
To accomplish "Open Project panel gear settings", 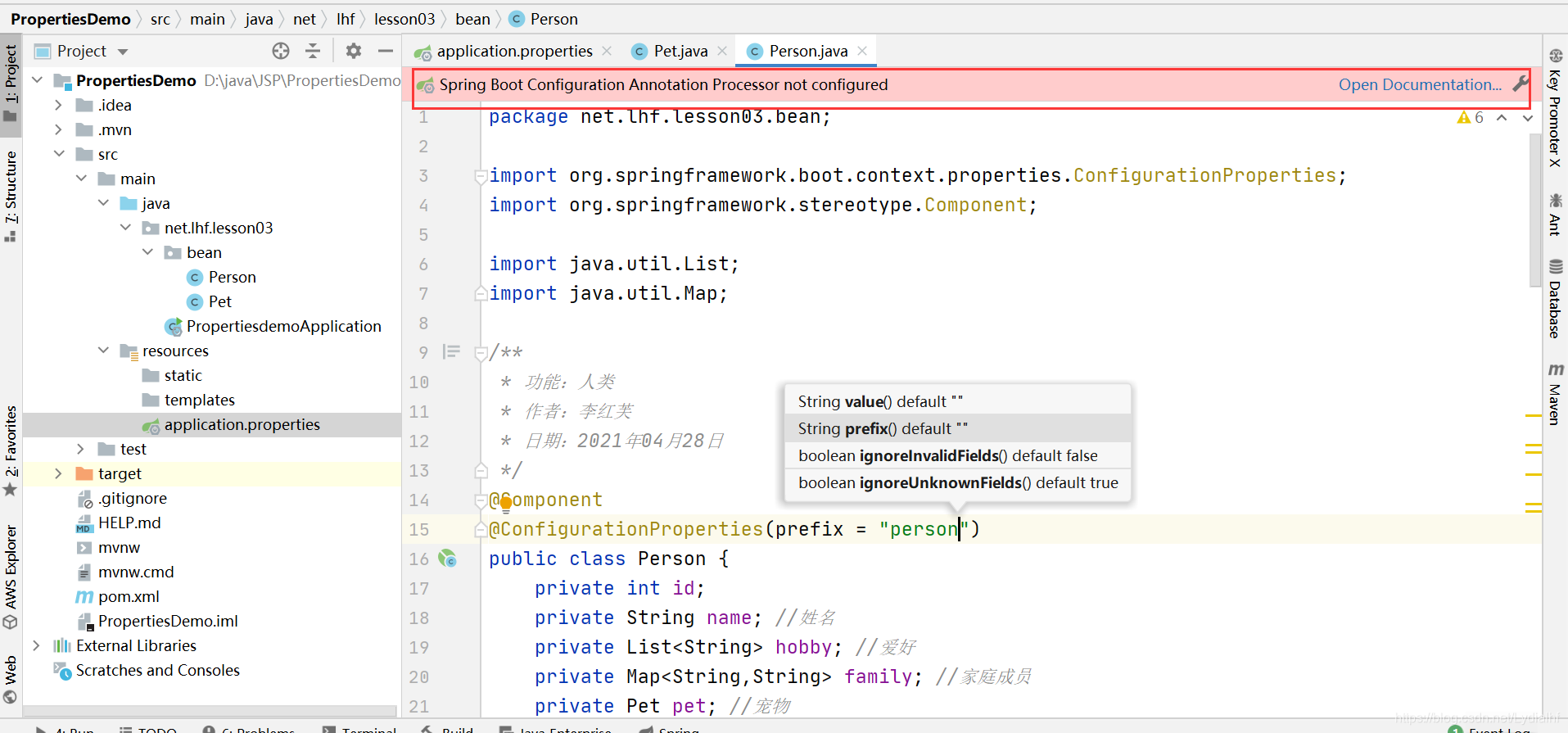I will click(x=353, y=51).
